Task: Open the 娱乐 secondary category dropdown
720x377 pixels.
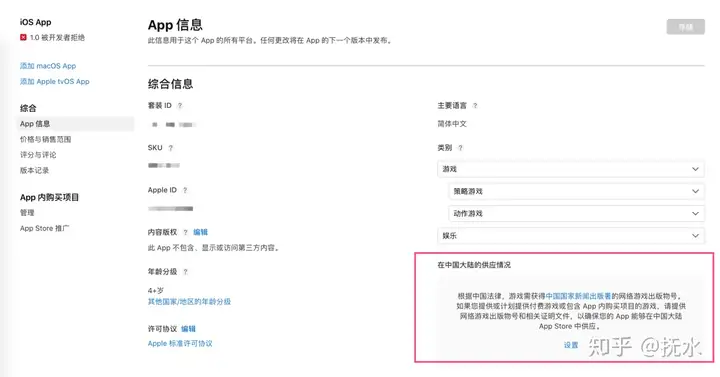Action: pyautogui.click(x=570, y=236)
